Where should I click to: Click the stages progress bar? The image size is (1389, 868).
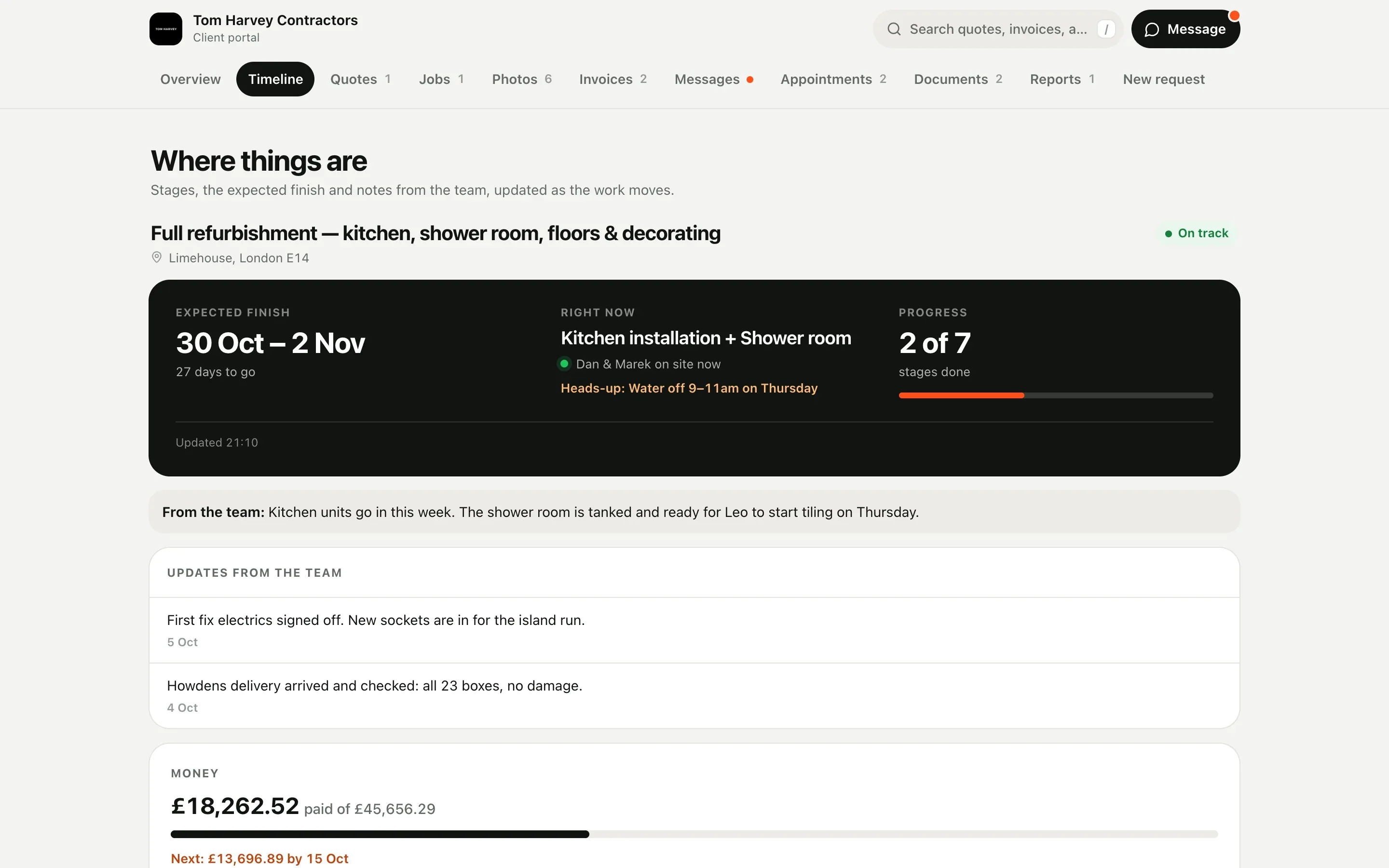(x=1056, y=395)
